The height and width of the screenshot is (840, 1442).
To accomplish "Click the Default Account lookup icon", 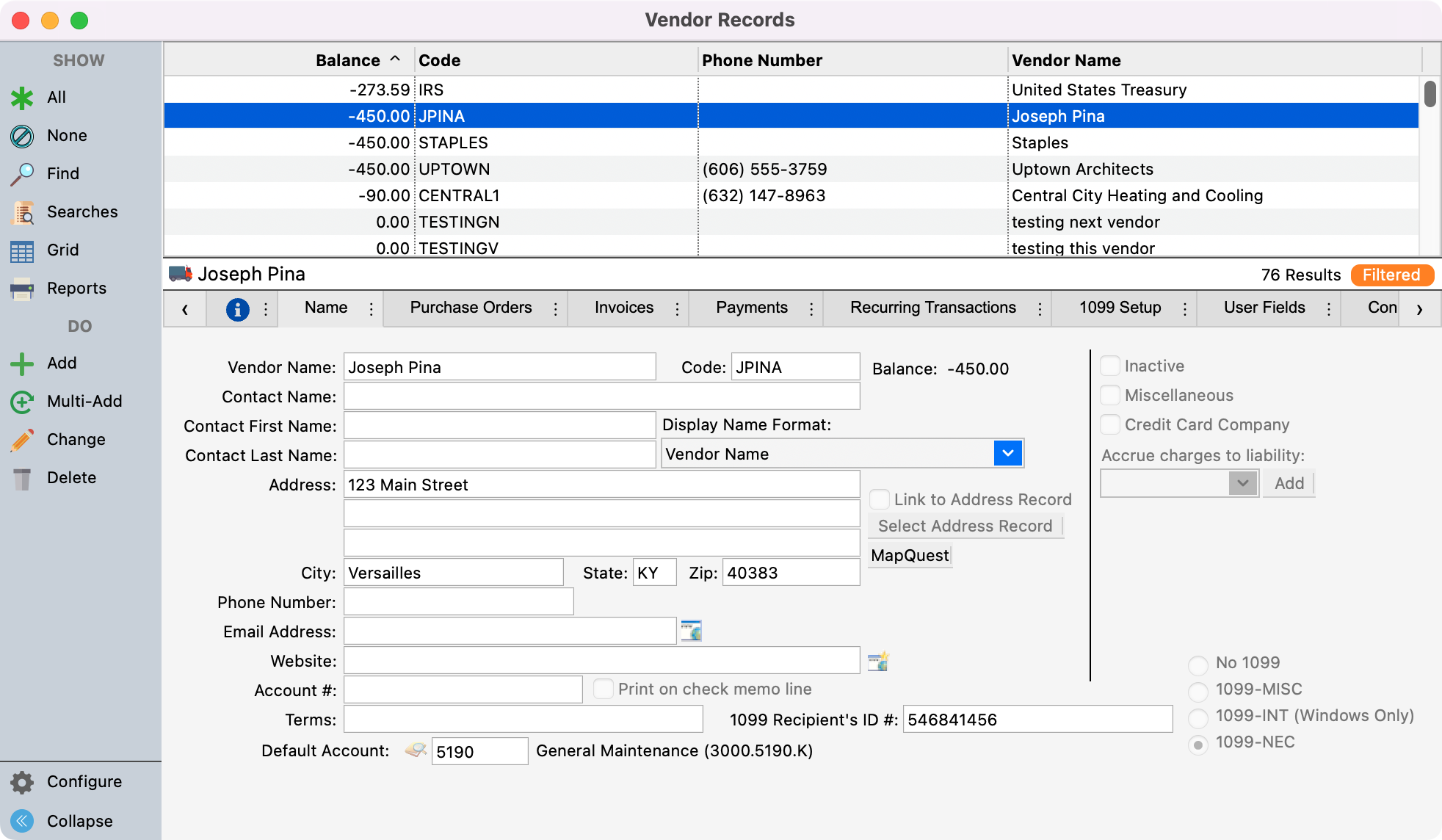I will [416, 750].
